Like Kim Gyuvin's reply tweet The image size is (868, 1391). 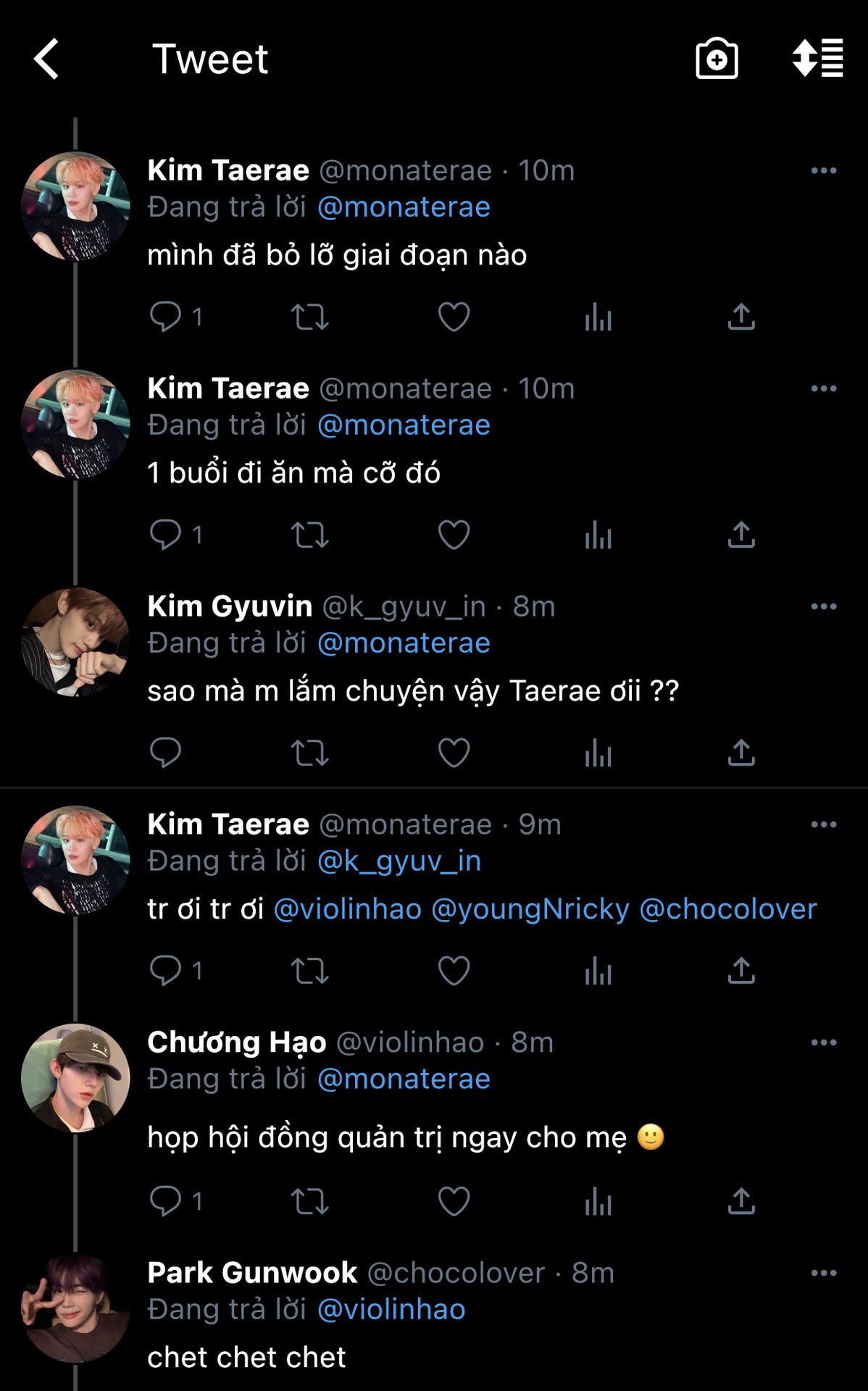tap(454, 753)
